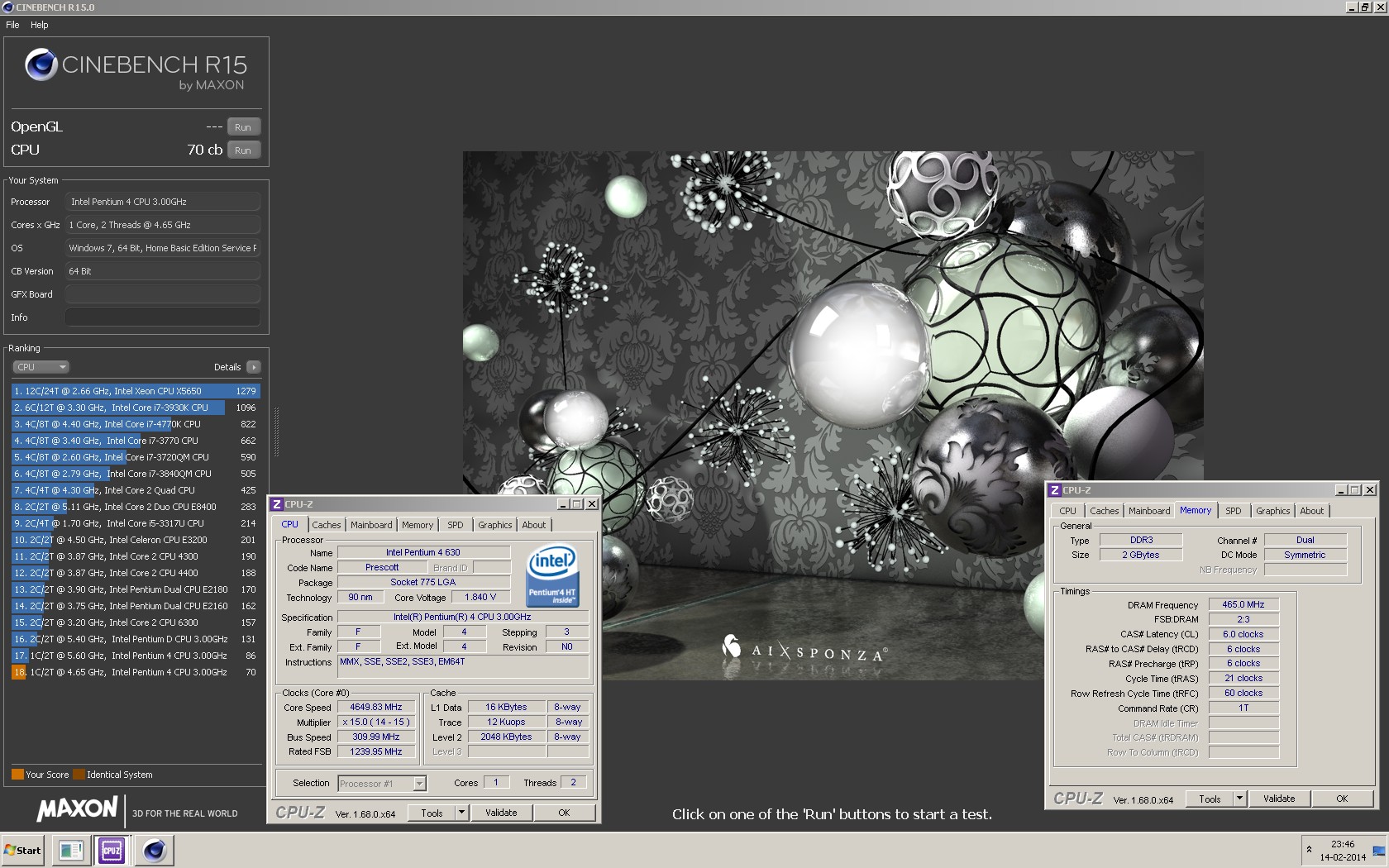
Task: Open About tab in right CPU-Z window
Action: tap(1312, 511)
